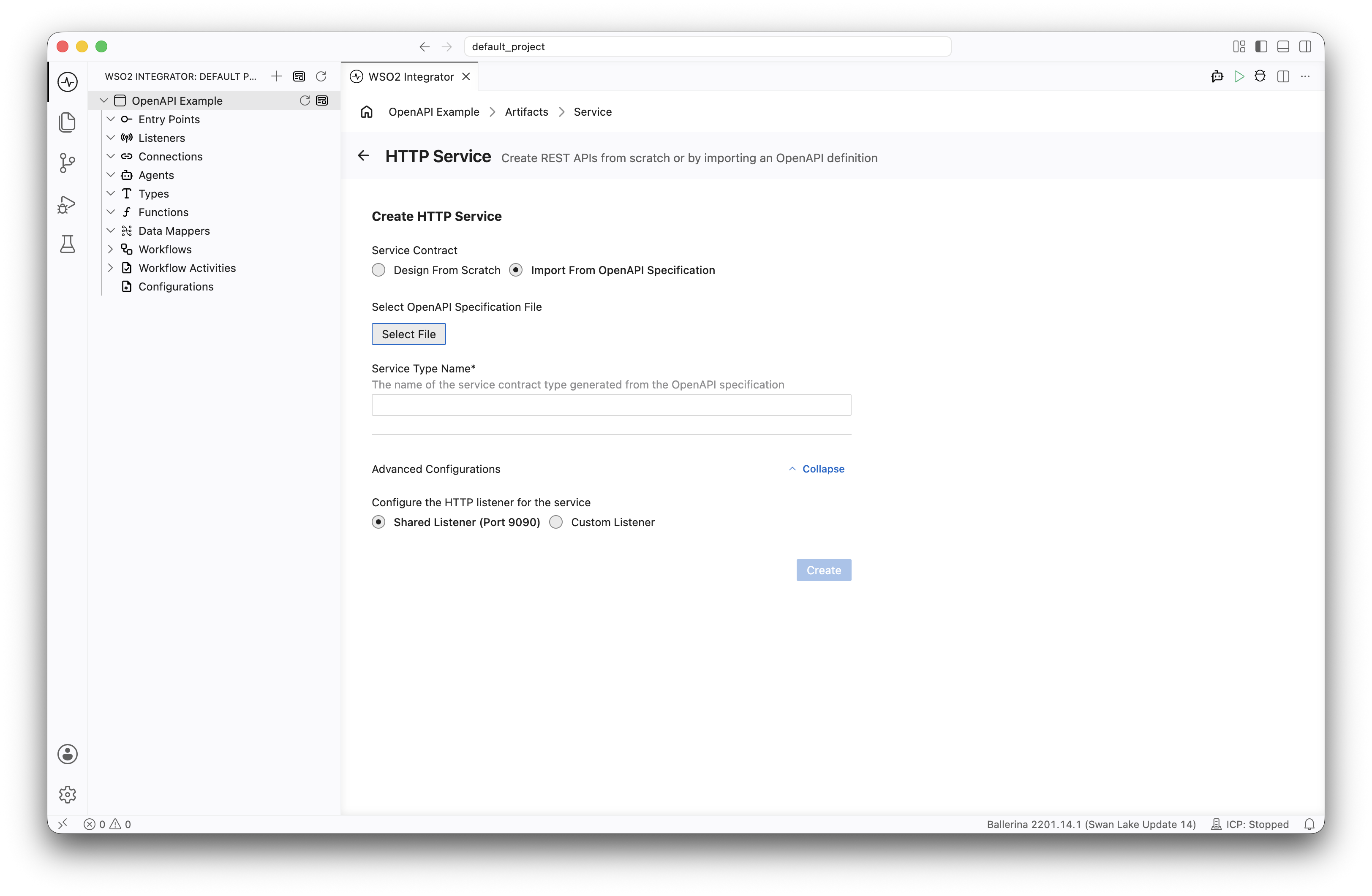
Task: Open the Explorer files icon
Action: pos(68,122)
